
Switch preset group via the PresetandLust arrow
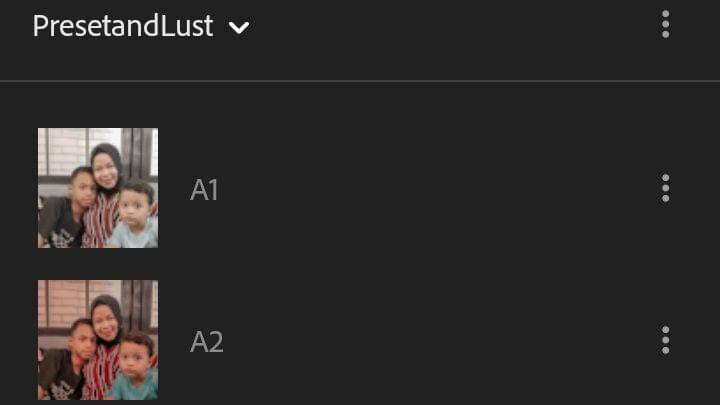239,28
